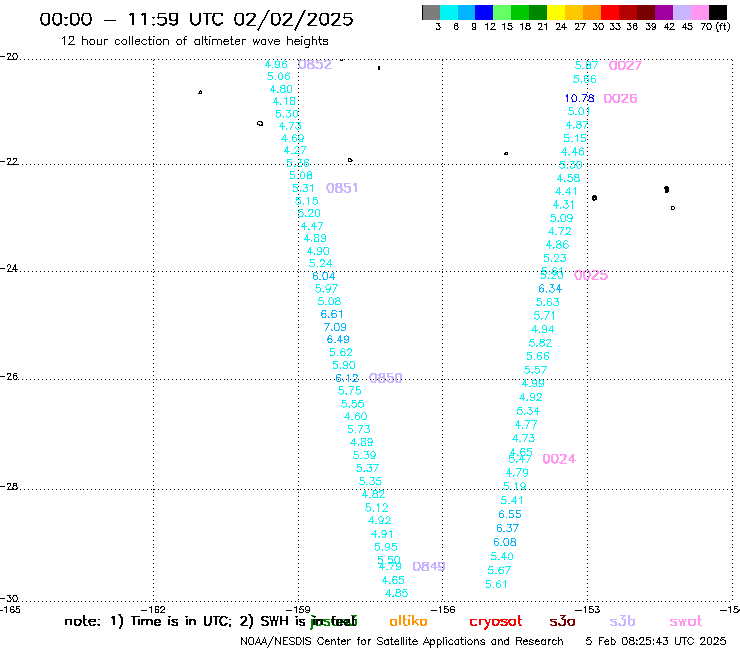Click the 6.08 wave height value
740x650 pixels.
505,542
